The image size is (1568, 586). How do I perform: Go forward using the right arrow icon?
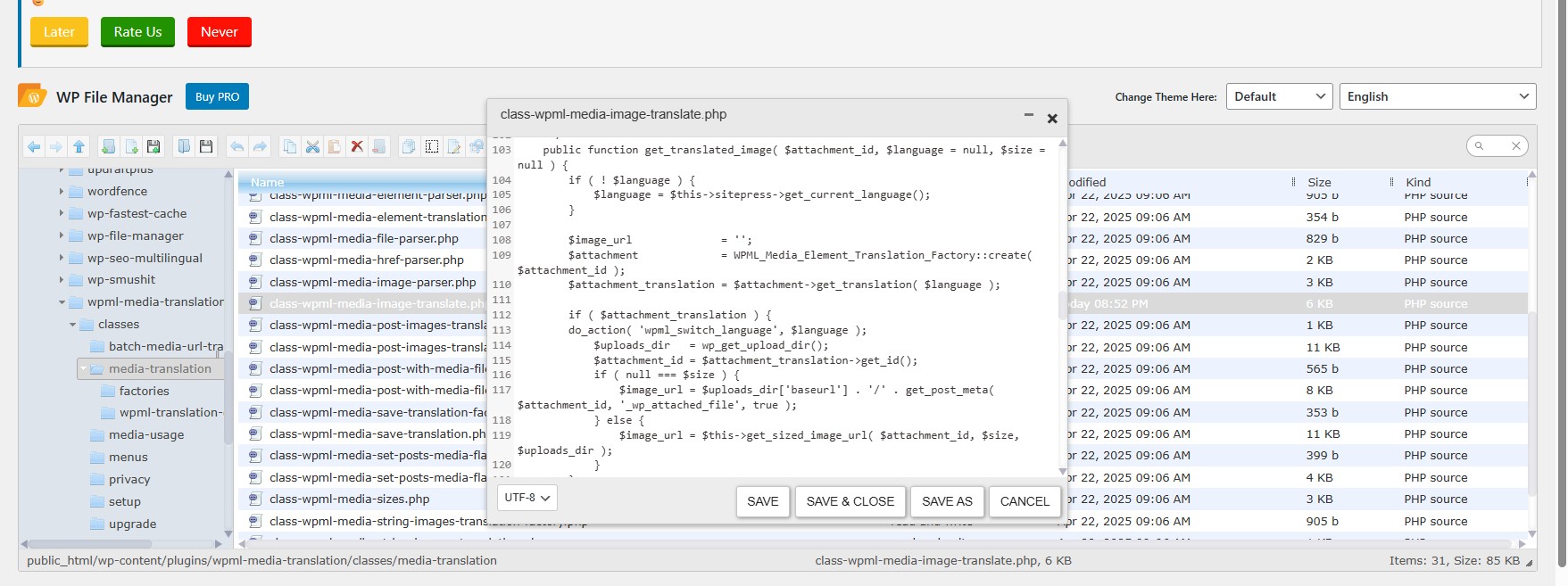click(x=56, y=146)
